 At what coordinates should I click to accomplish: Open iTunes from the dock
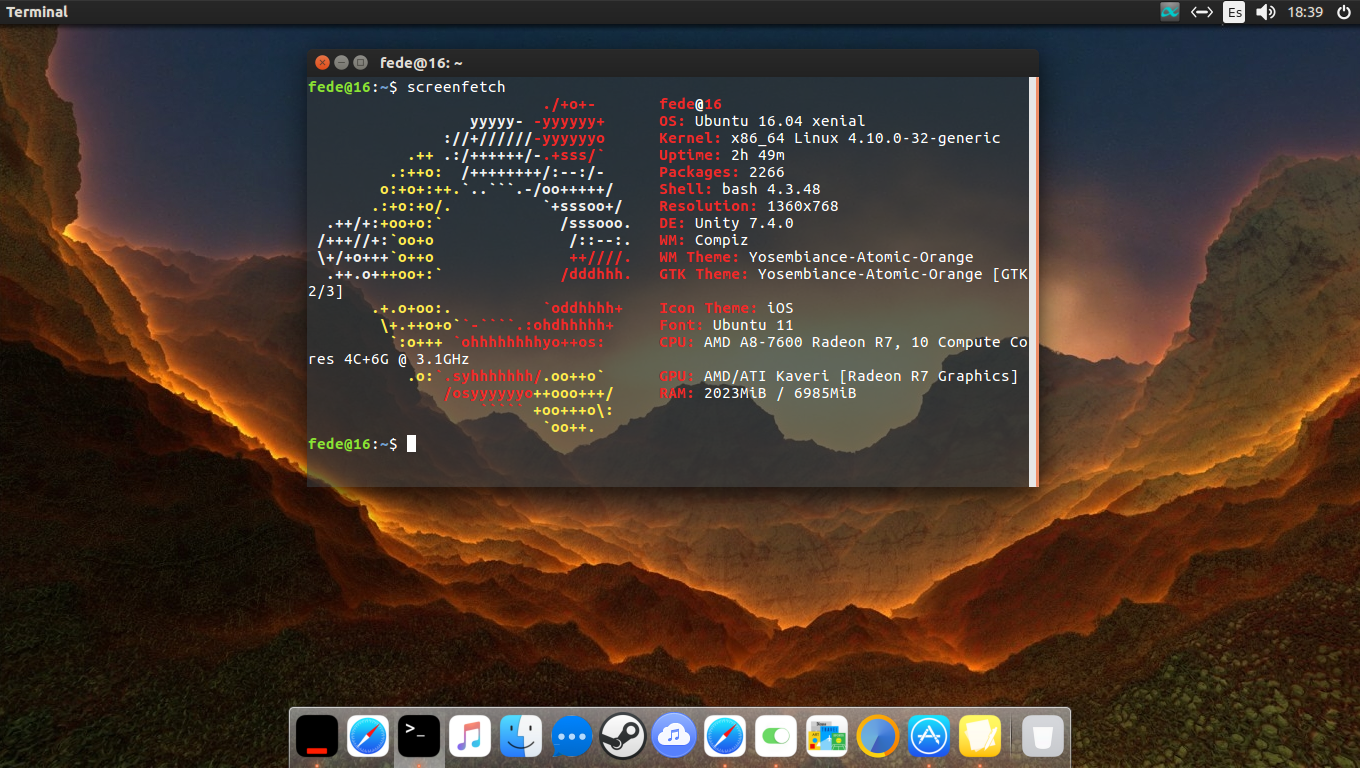(x=470, y=736)
